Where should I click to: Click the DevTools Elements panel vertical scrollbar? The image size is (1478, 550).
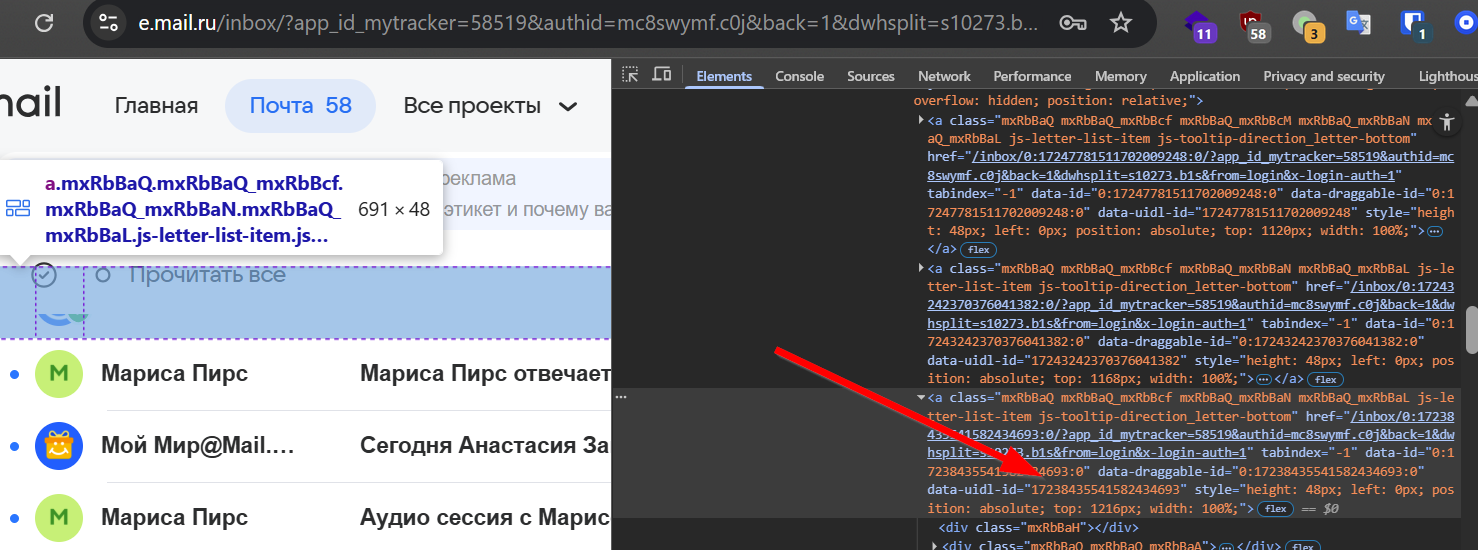1470,330
